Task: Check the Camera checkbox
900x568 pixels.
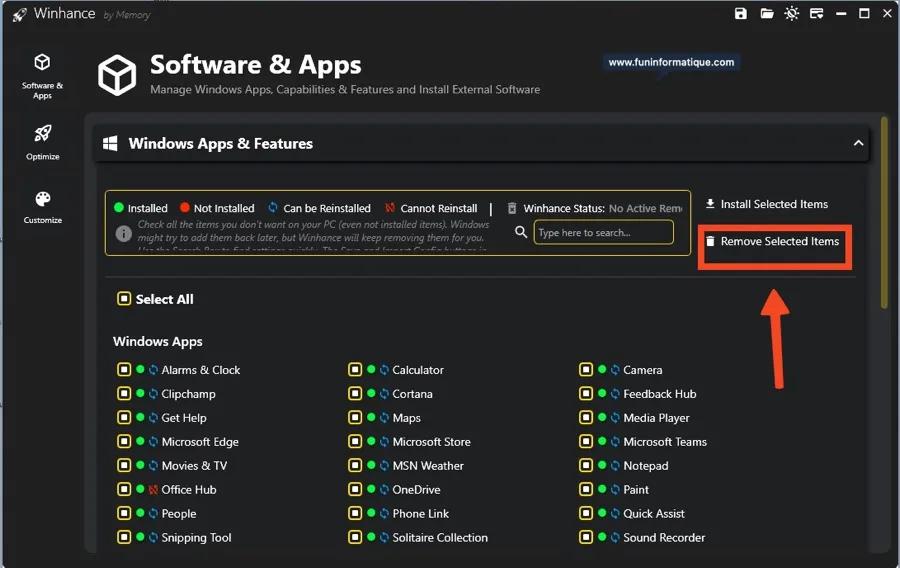Action: pyautogui.click(x=585, y=369)
